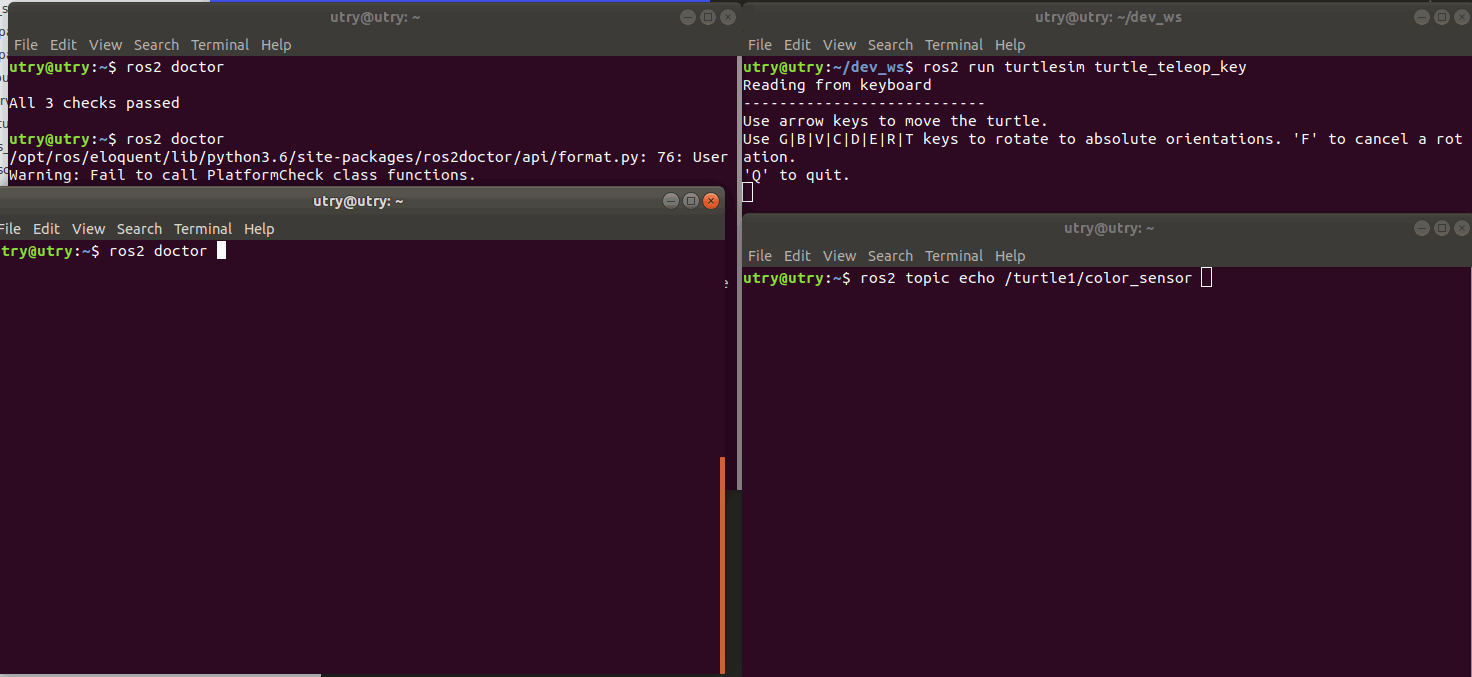The width and height of the screenshot is (1472, 677).
Task: Open Help menu in the color_sensor terminal
Action: click(x=1010, y=256)
